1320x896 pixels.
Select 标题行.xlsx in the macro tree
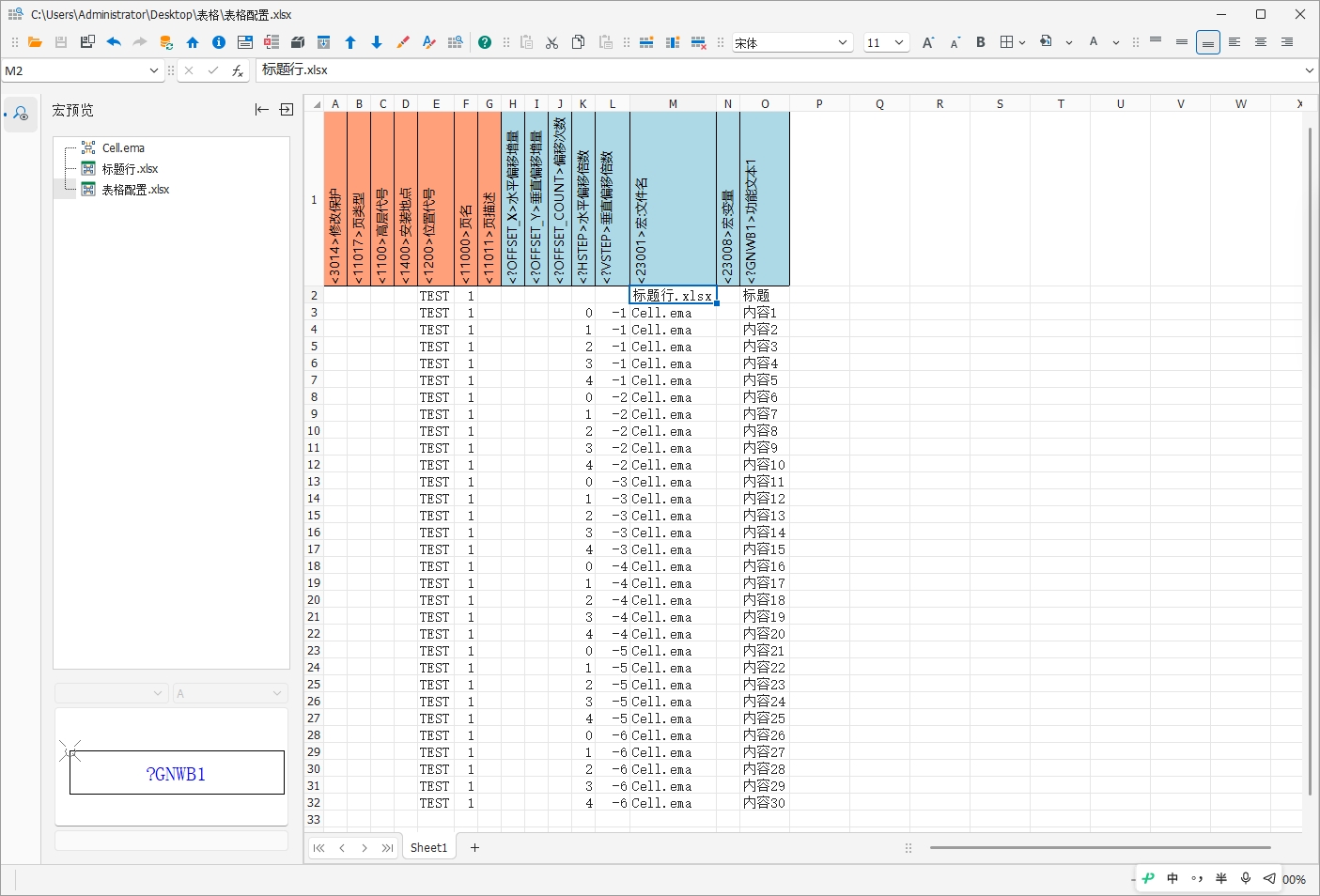tap(130, 169)
